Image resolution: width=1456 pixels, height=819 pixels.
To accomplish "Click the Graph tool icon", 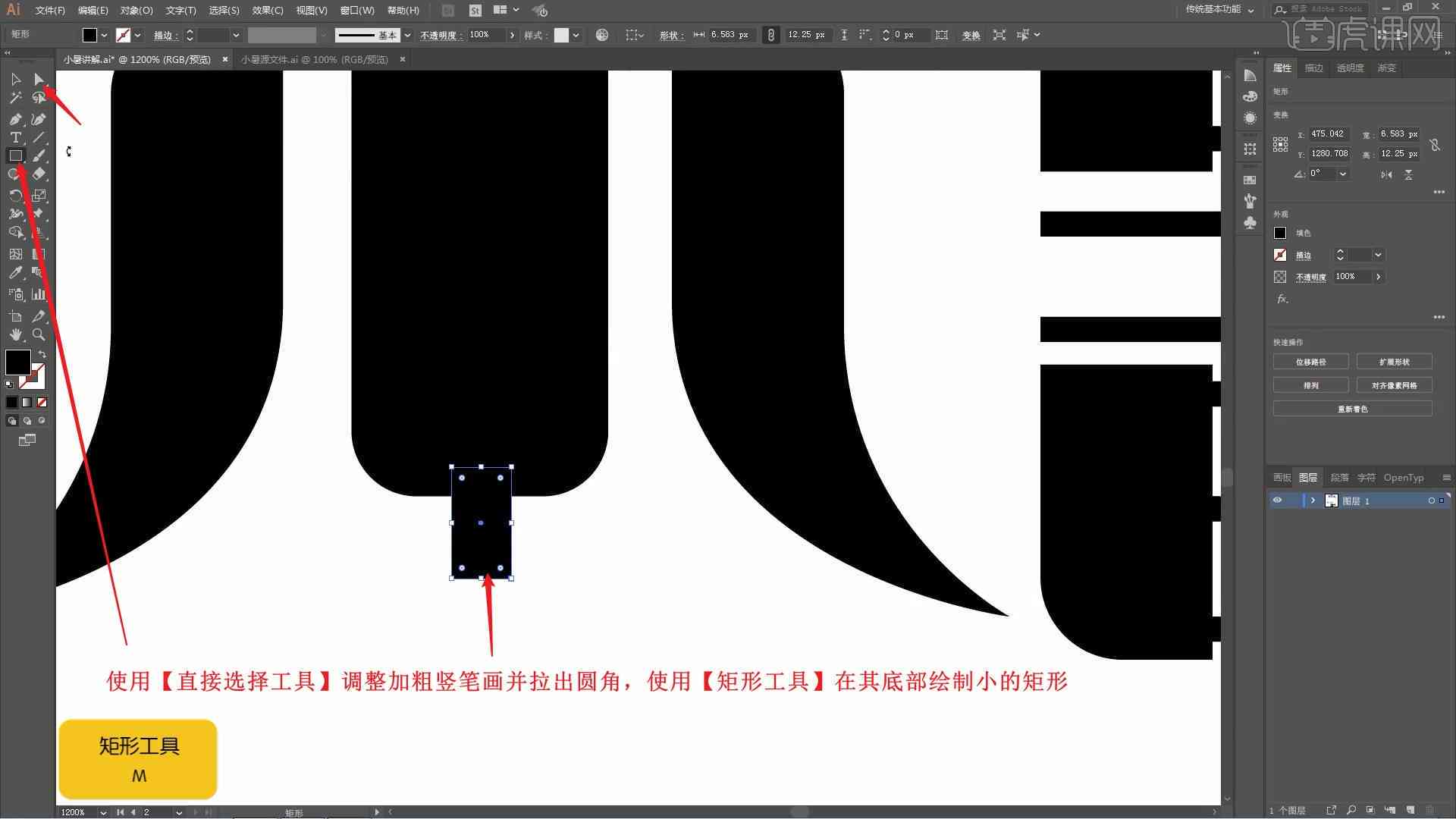I will 38,295.
